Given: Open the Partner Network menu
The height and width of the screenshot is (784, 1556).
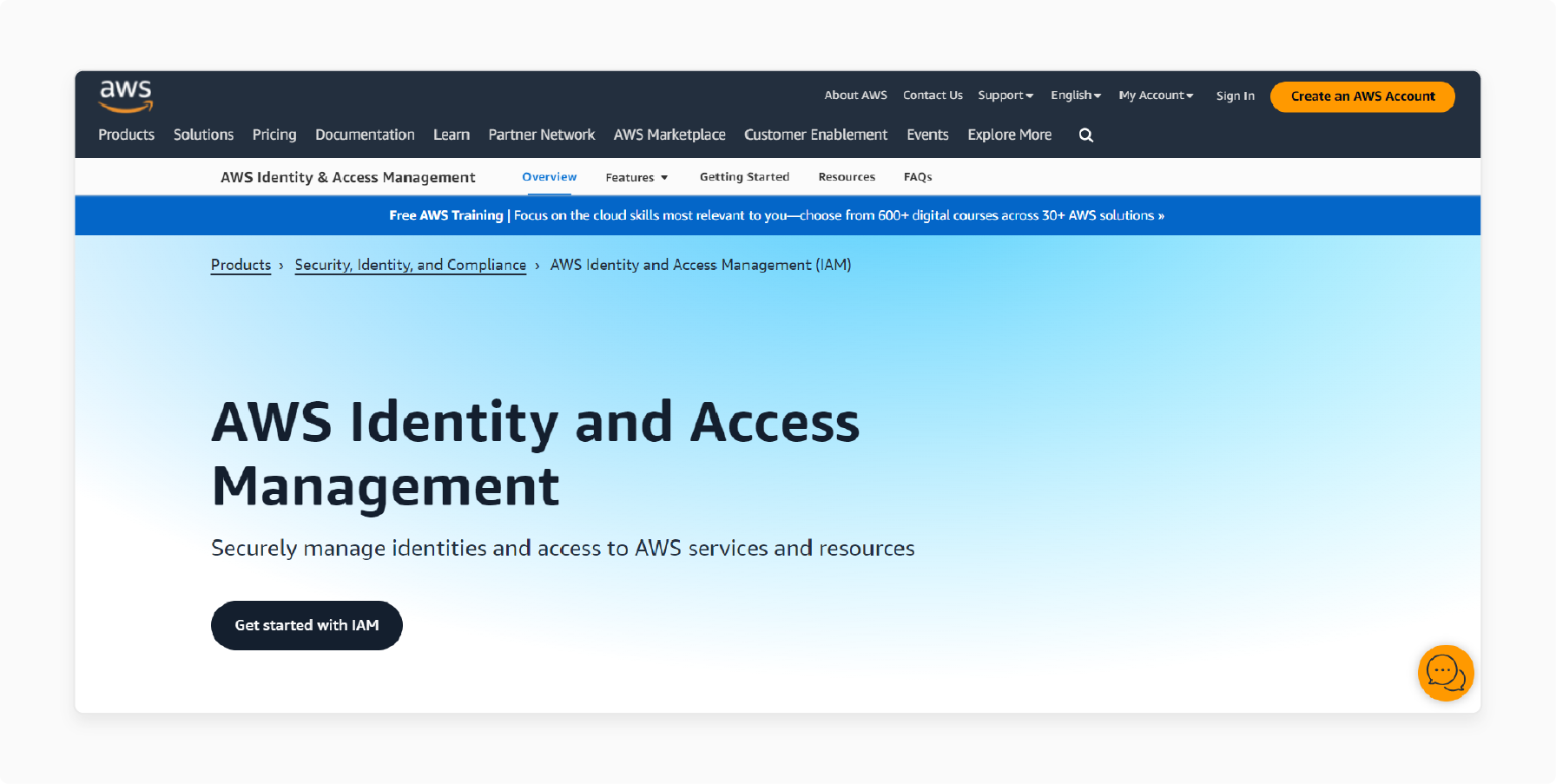Looking at the screenshot, I should point(542,135).
